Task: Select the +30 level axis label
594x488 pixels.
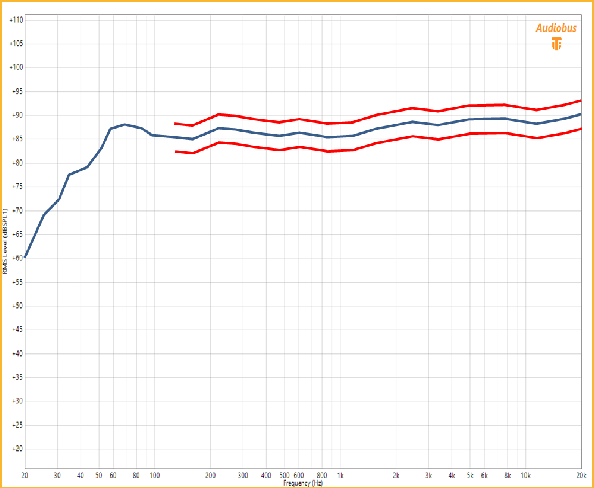Action: [x=19, y=401]
